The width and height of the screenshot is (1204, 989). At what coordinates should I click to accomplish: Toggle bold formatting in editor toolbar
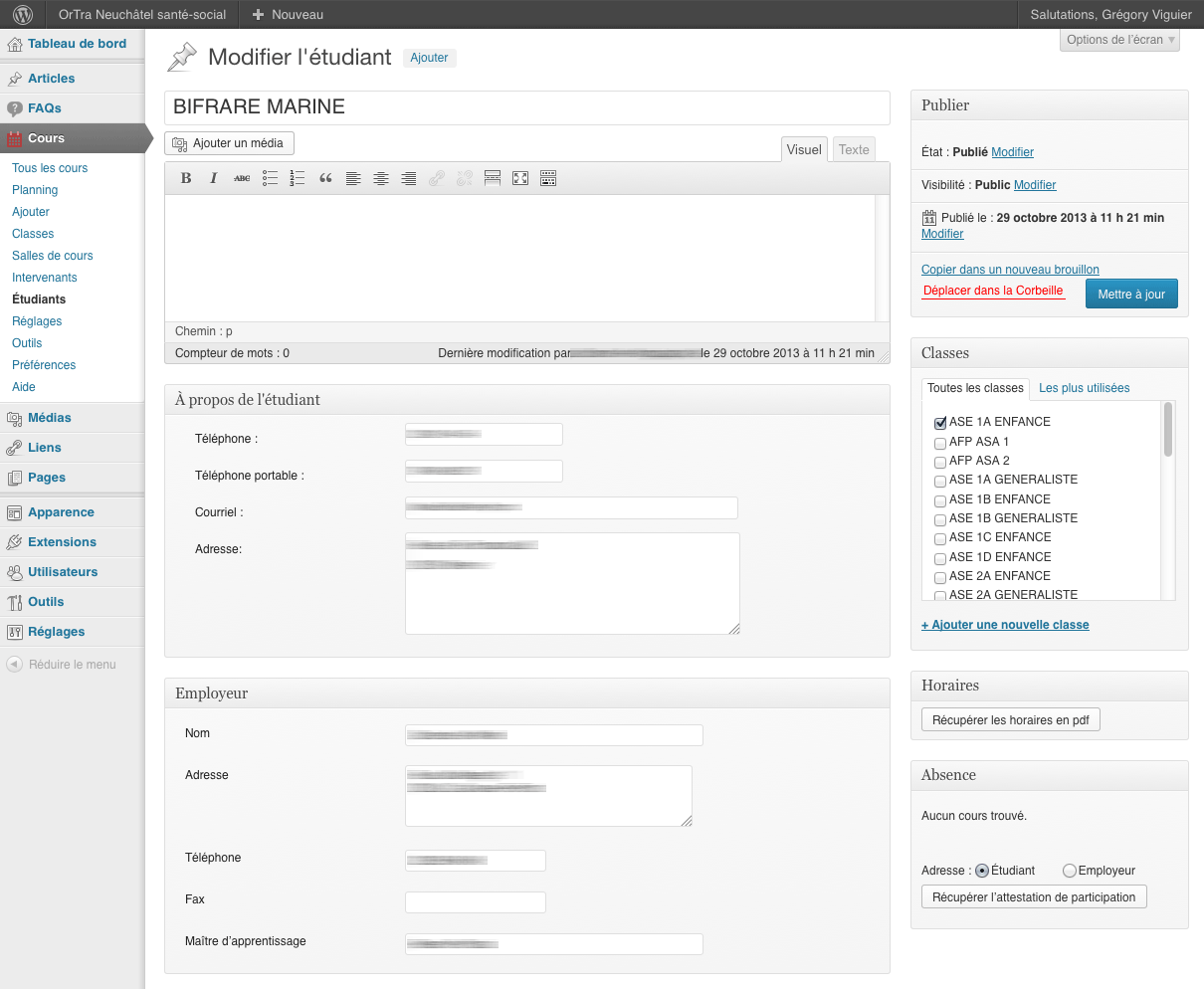click(x=186, y=178)
